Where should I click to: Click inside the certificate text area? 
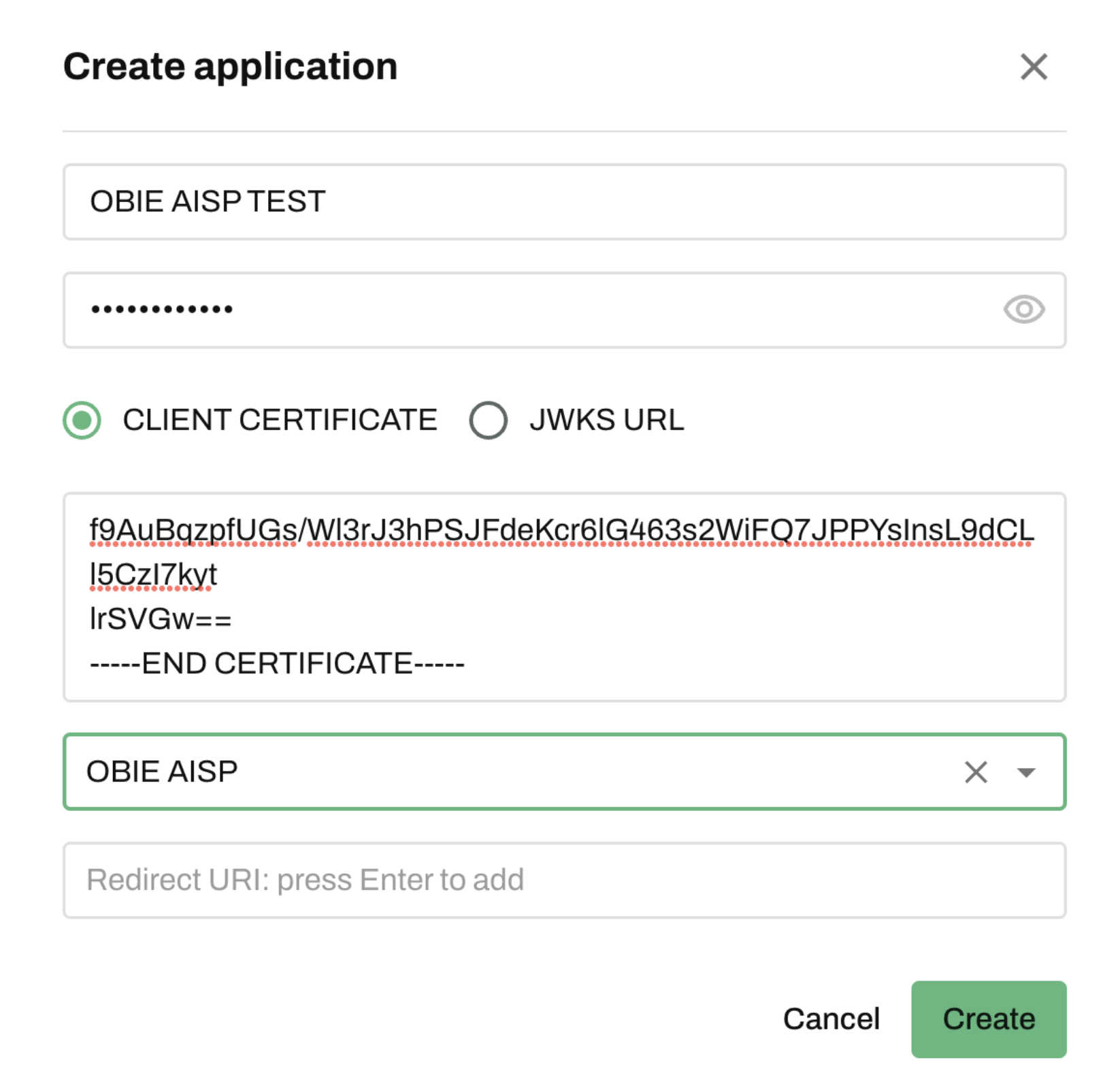[x=748, y=619]
